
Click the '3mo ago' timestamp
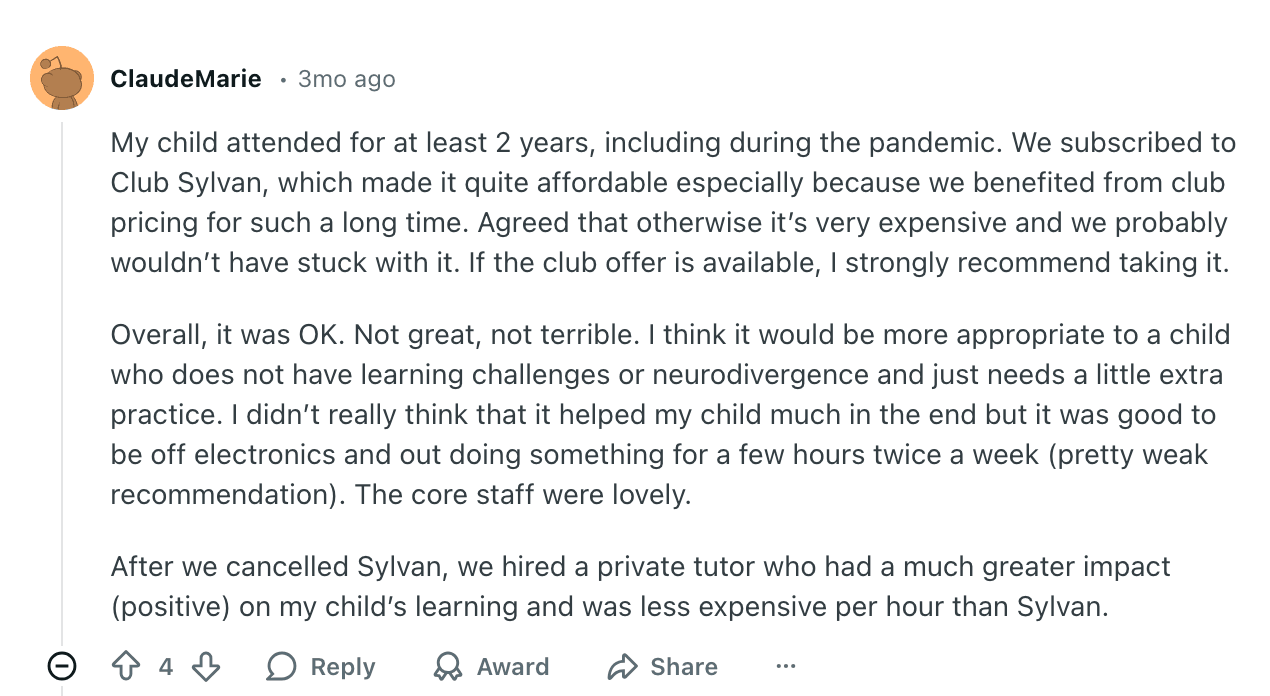pyautogui.click(x=346, y=78)
